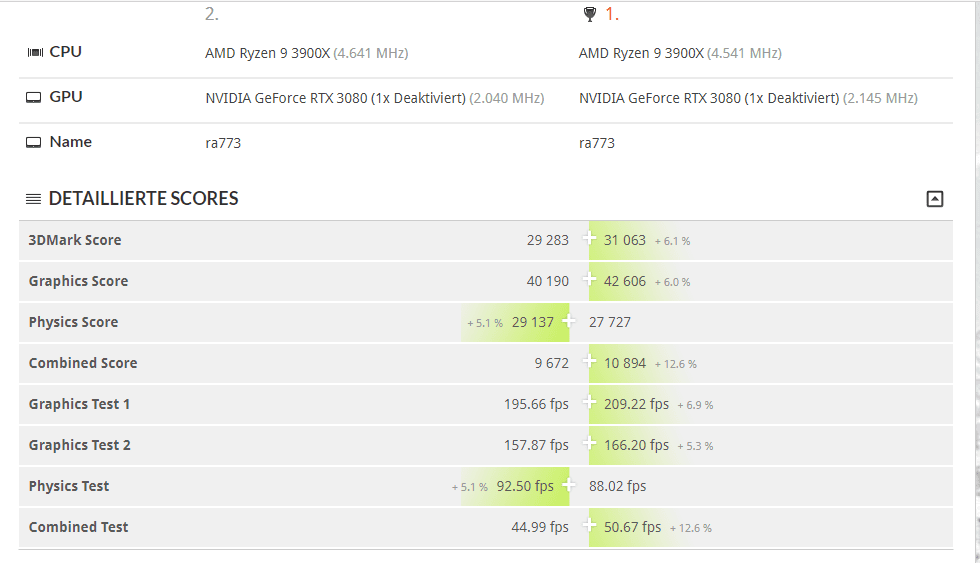Click the CPU chip icon
Image resolution: width=980 pixels, height=563 pixels.
(x=34, y=52)
